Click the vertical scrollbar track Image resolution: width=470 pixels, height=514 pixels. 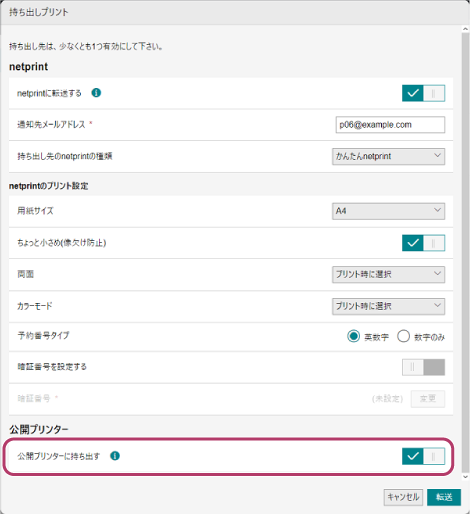pyautogui.click(x=465, y=253)
